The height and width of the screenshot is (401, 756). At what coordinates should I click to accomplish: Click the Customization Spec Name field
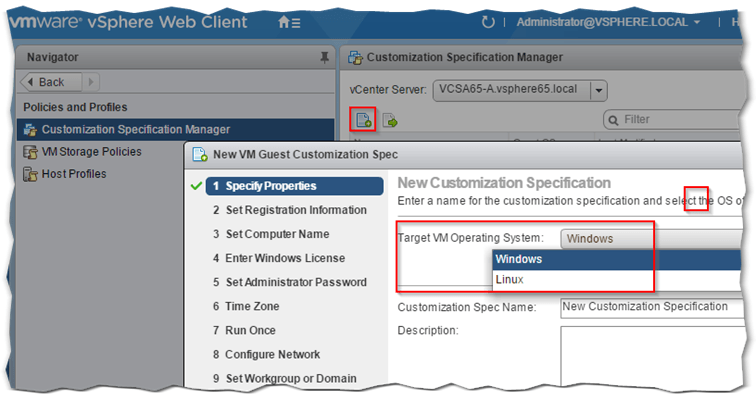(x=651, y=307)
